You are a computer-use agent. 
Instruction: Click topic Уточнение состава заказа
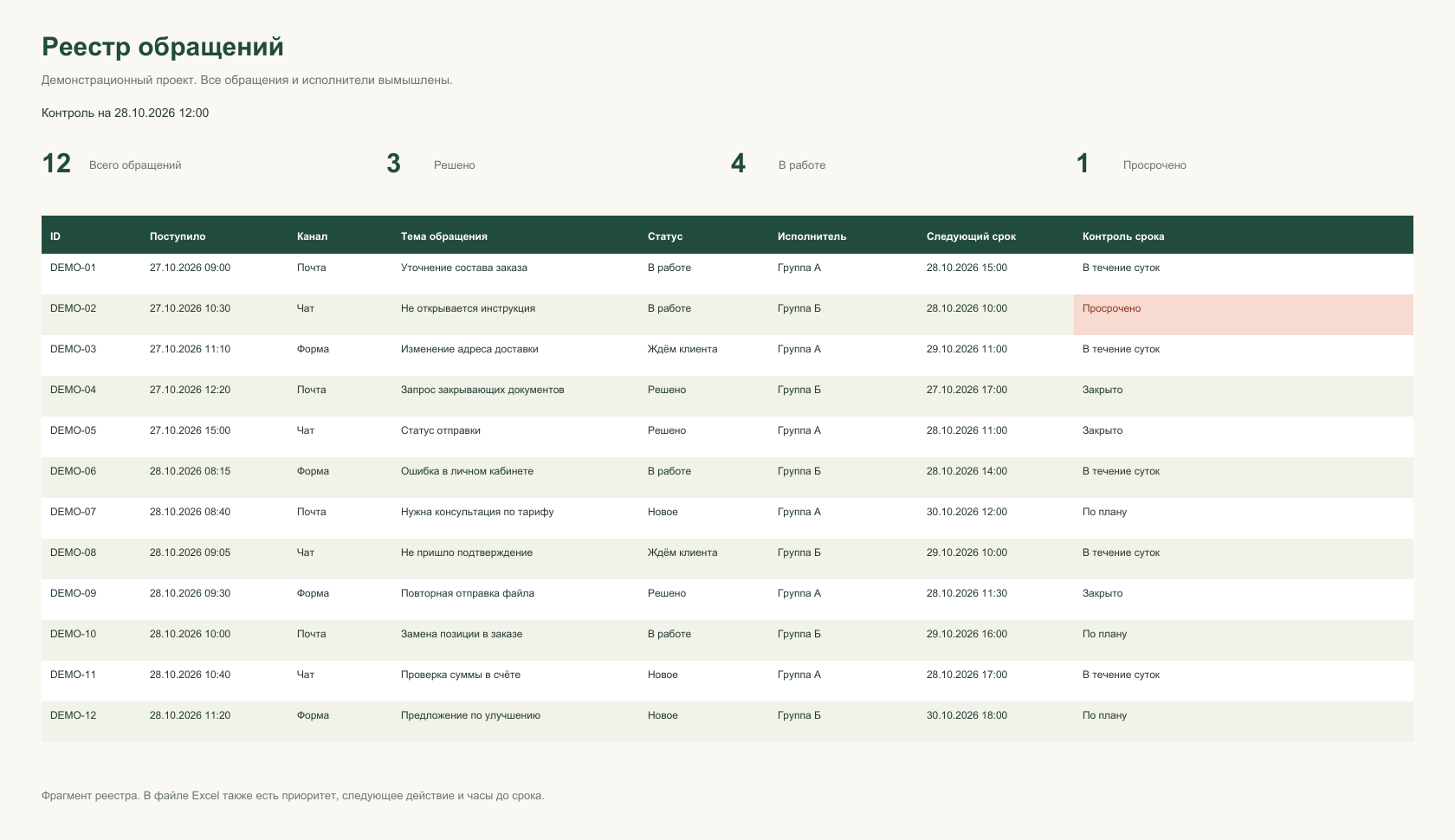click(x=464, y=268)
